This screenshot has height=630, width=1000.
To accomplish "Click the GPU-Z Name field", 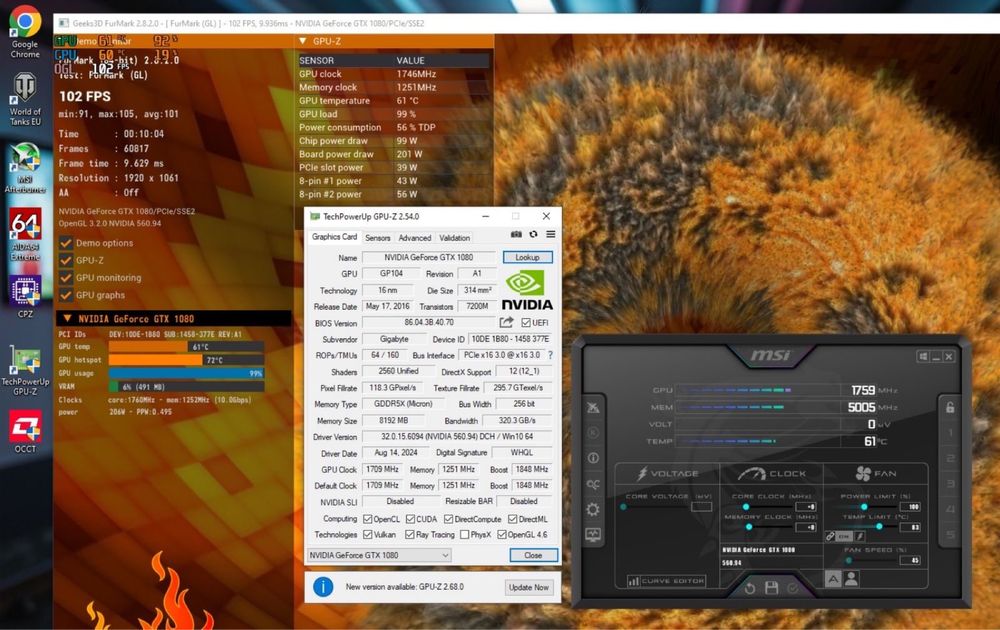I will point(429,257).
